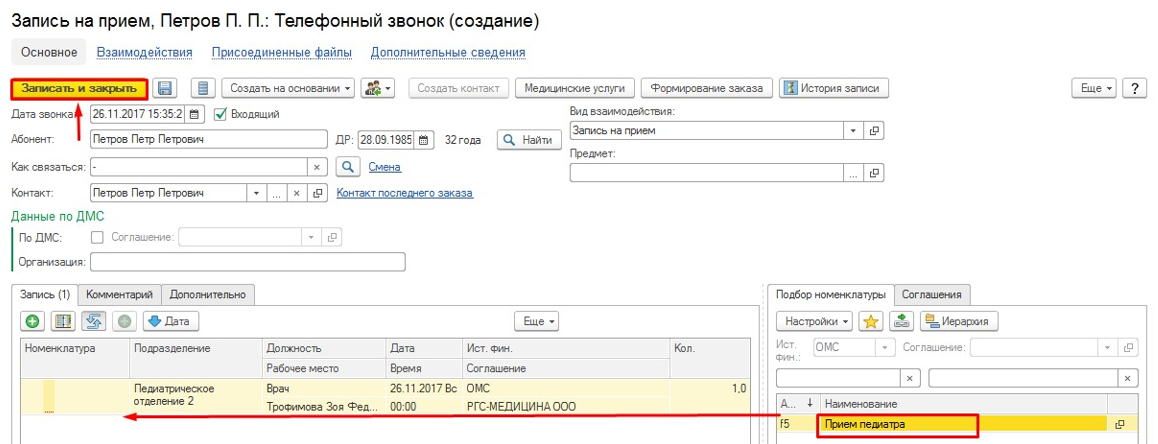Click the green plus add-row icon

(x=33, y=321)
